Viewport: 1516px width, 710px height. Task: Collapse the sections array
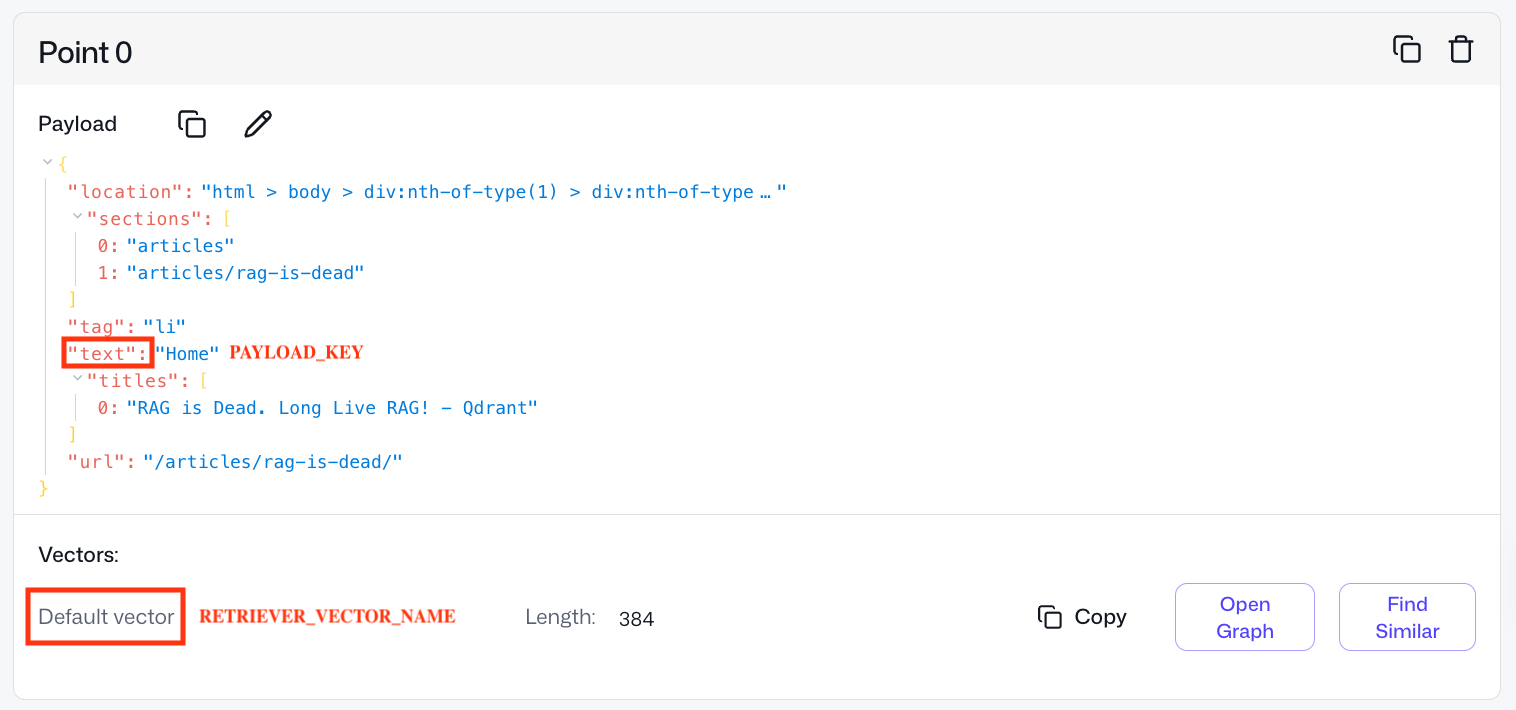click(77, 218)
